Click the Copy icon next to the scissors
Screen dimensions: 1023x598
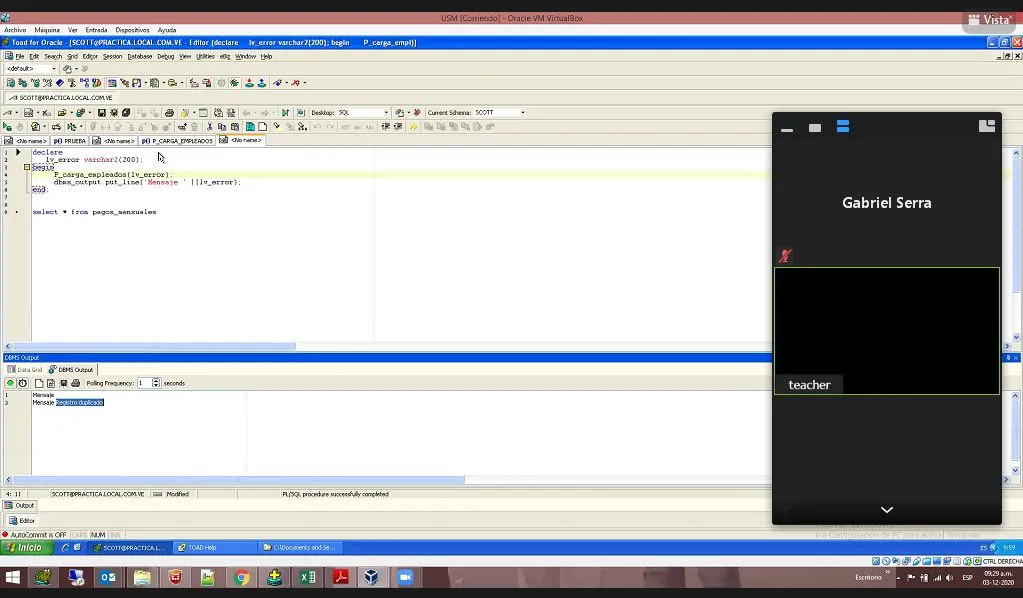pos(222,127)
